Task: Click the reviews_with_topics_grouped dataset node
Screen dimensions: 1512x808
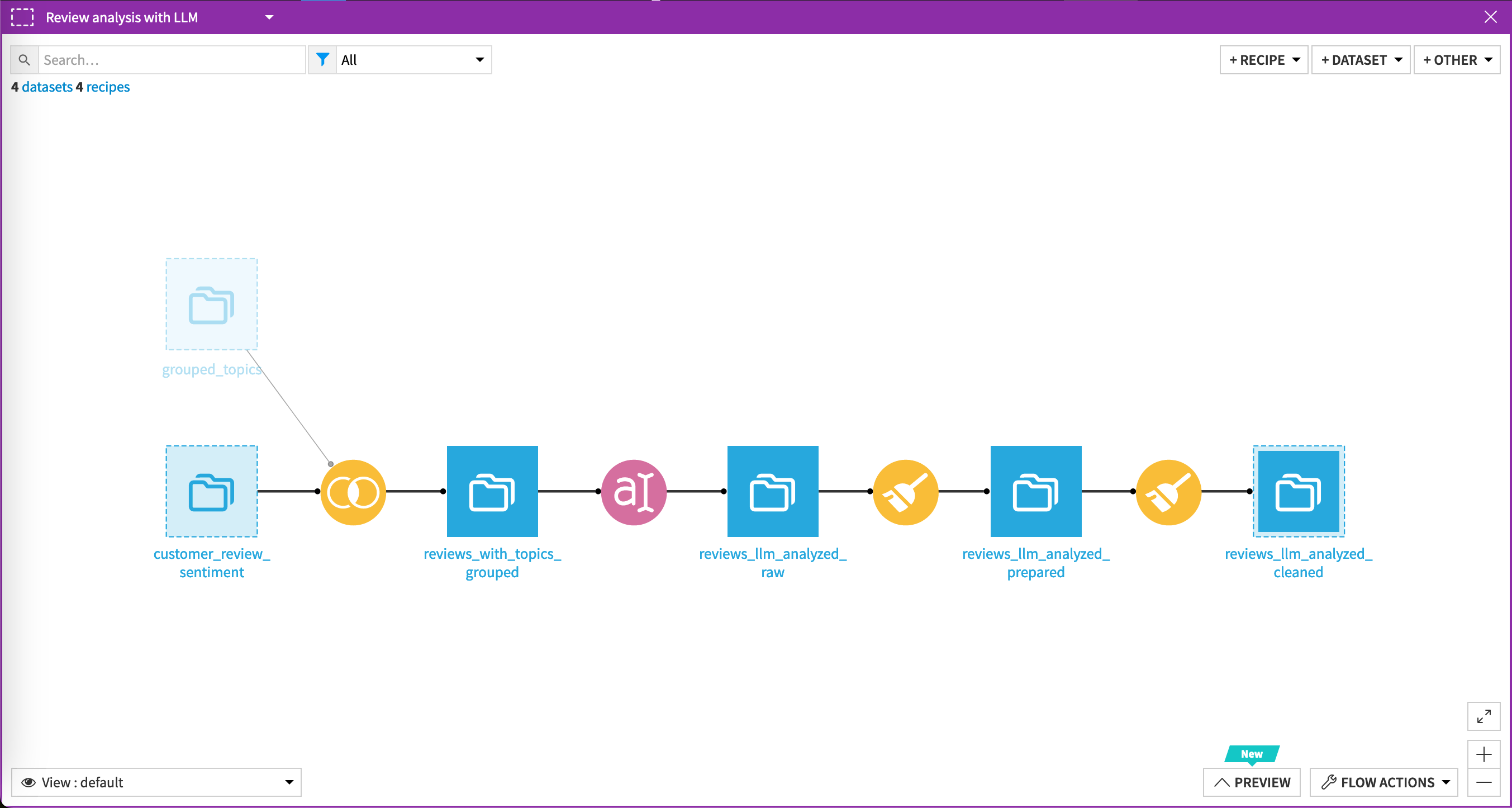Action: pyautogui.click(x=492, y=491)
